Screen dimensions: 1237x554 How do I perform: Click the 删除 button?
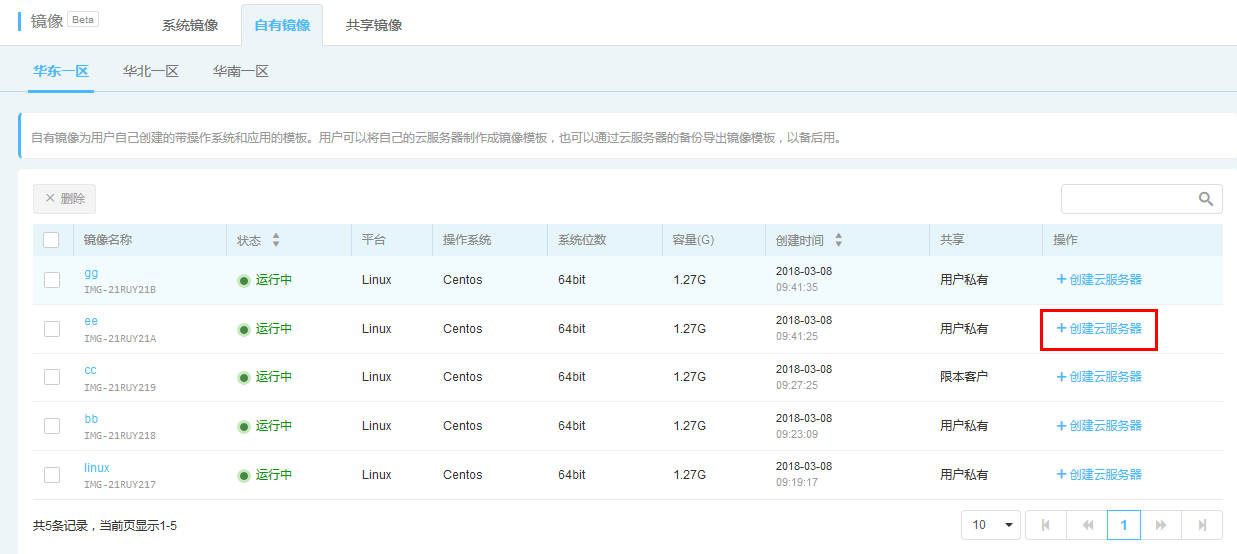pyautogui.click(x=64, y=199)
